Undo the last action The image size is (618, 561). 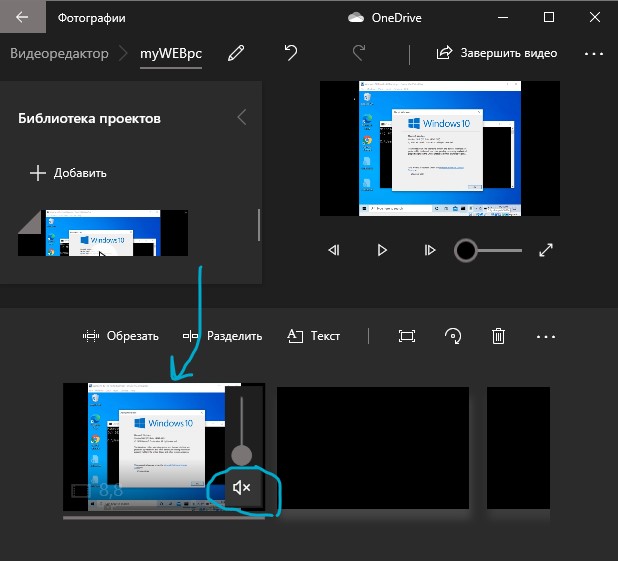tap(290, 52)
